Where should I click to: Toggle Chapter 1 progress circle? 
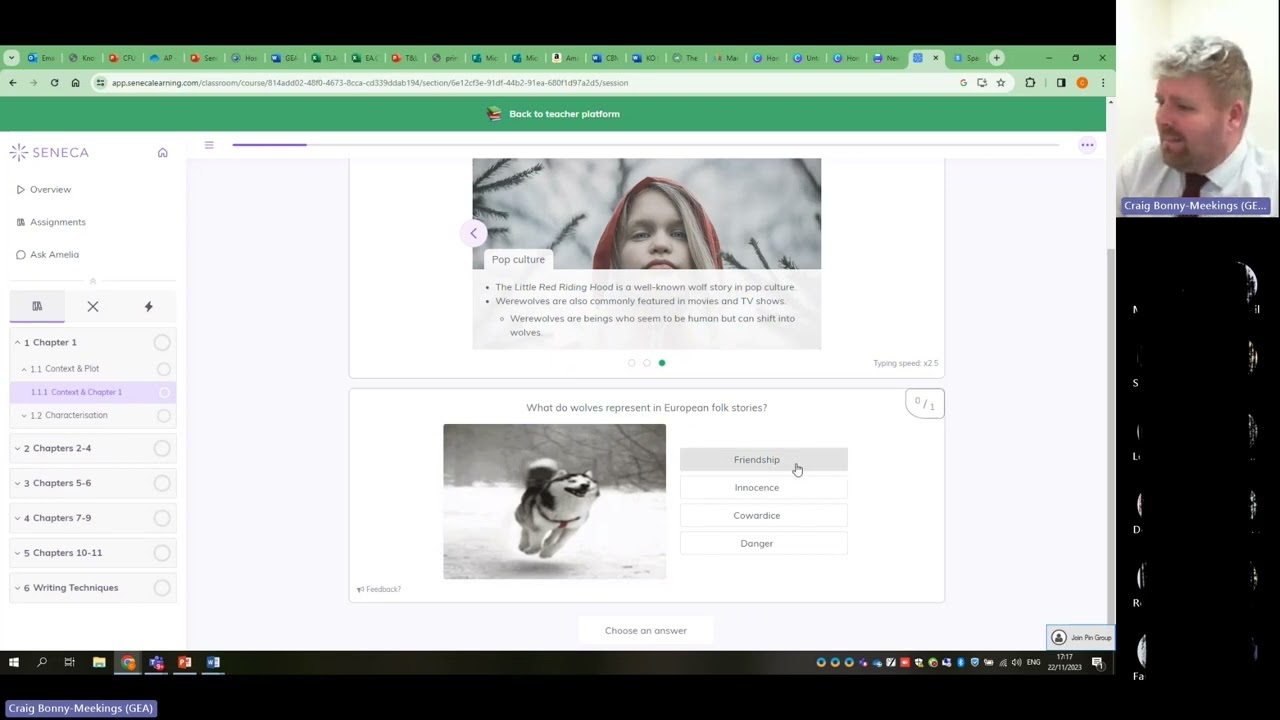[x=162, y=343]
